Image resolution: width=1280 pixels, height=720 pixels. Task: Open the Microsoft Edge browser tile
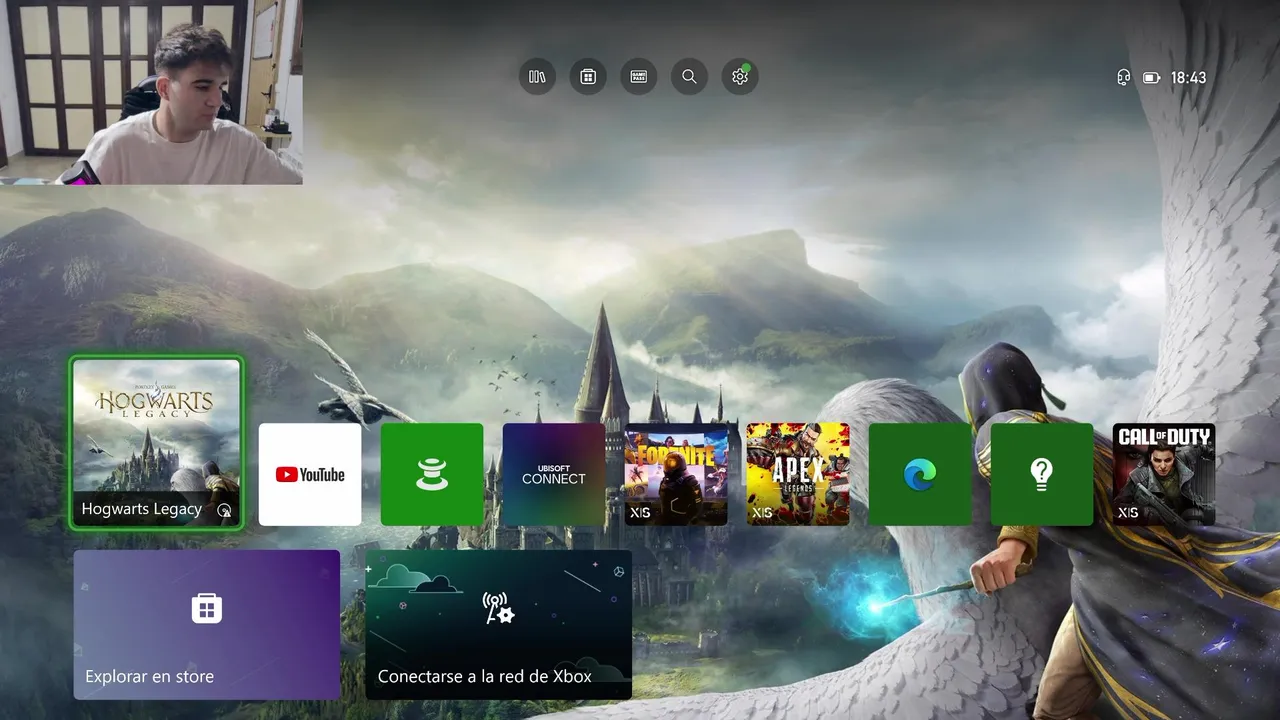point(920,474)
